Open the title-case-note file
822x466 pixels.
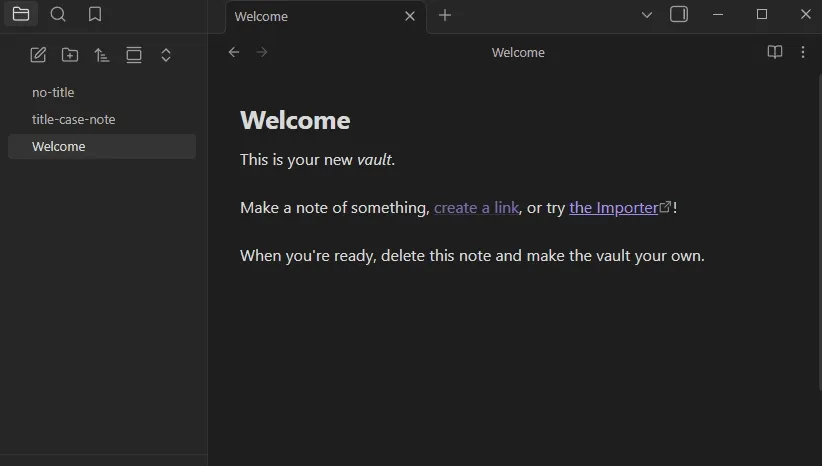click(x=102, y=120)
